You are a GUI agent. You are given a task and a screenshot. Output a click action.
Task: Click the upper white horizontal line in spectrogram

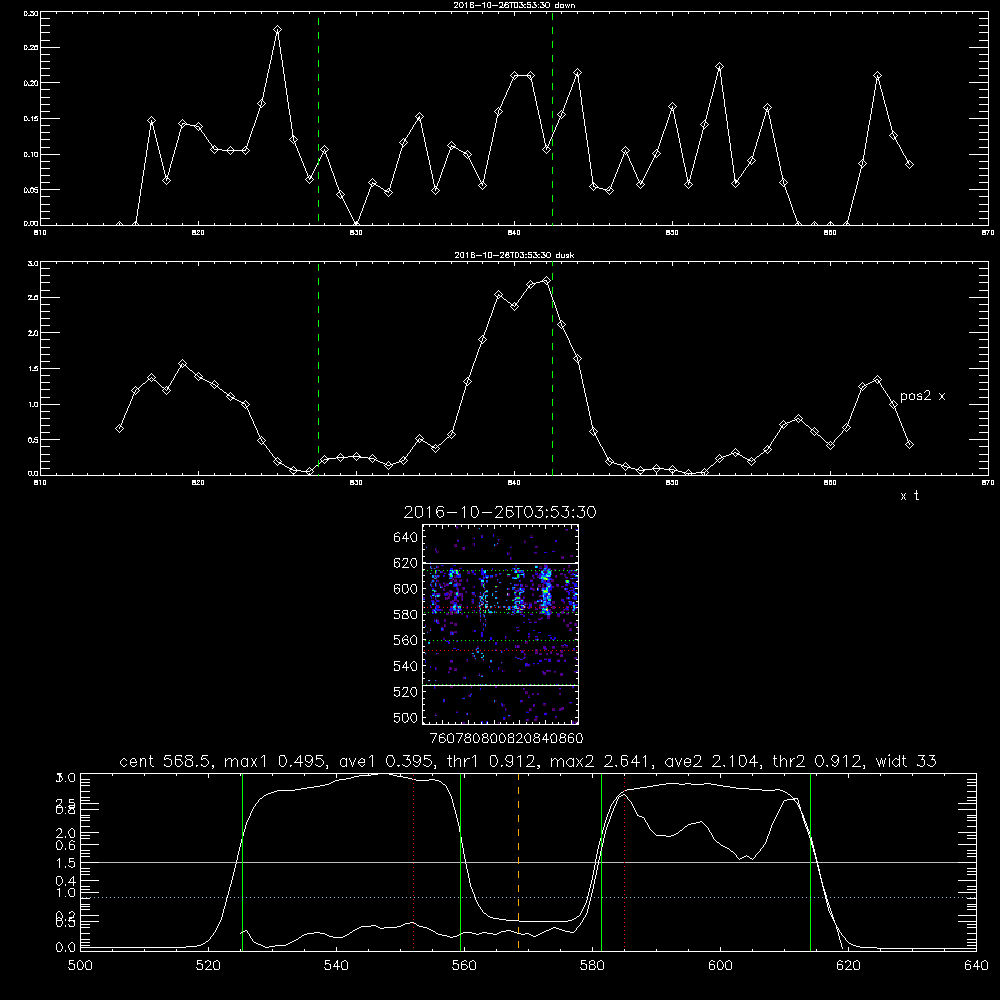tap(501, 563)
